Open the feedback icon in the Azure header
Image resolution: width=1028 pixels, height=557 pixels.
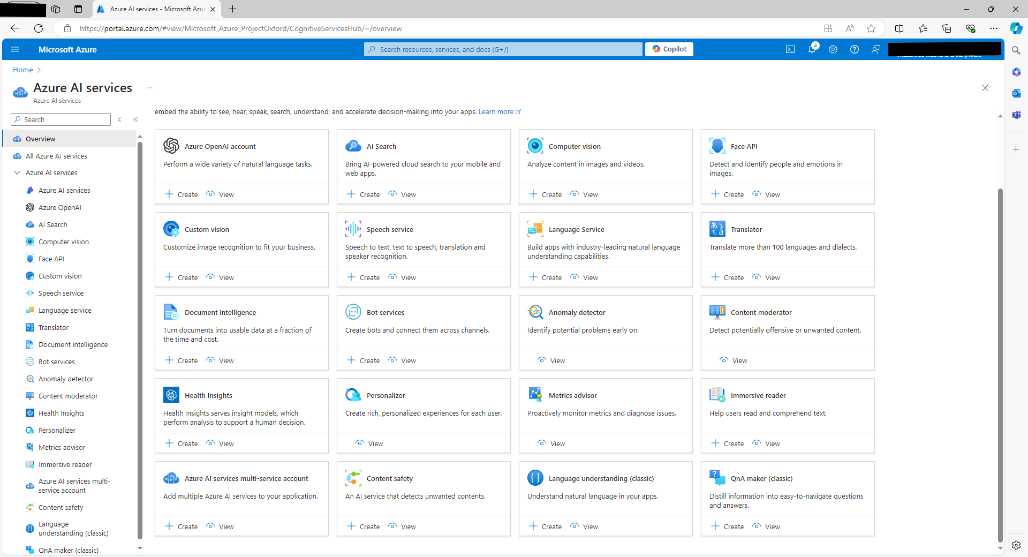click(875, 49)
